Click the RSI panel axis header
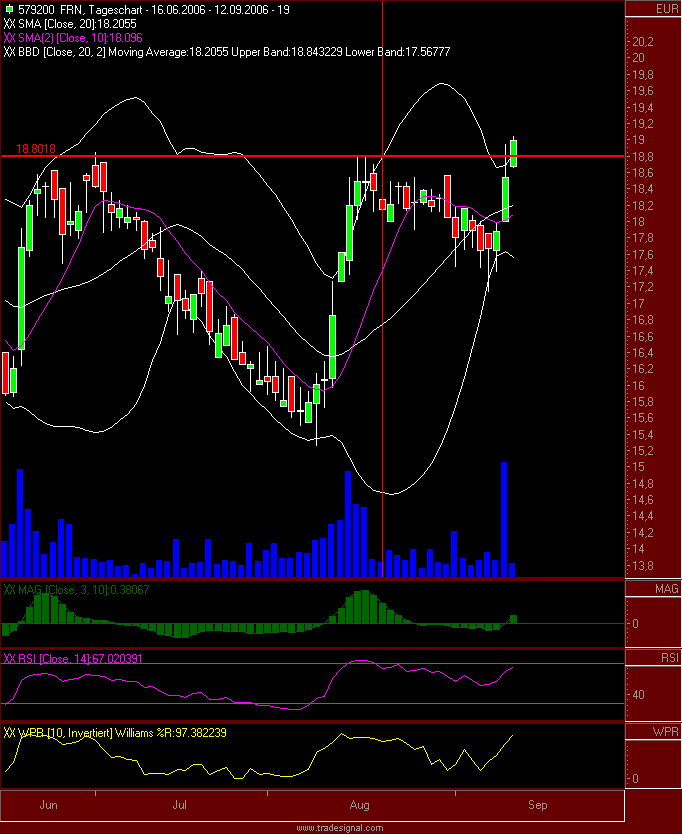Viewport: 682px width, 834px height. [670, 658]
